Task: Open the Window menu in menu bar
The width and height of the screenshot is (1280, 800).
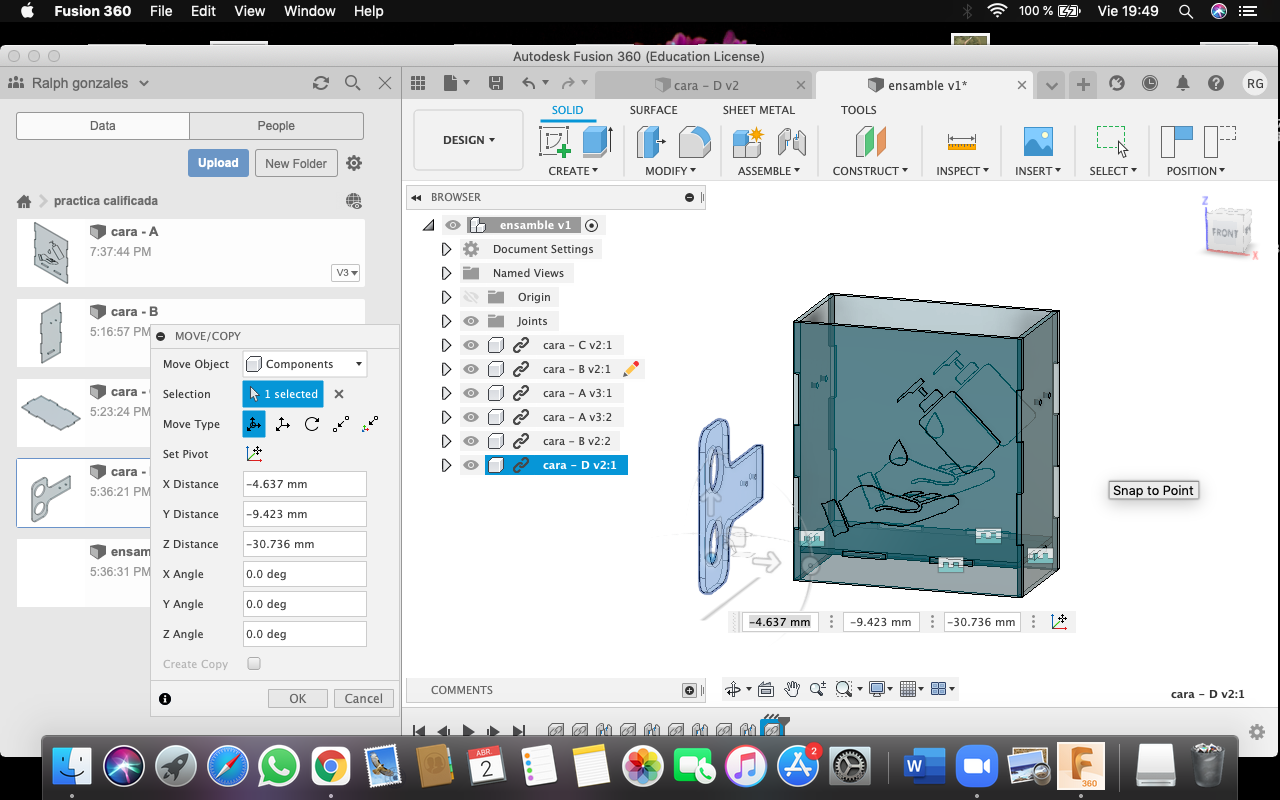Action: point(310,11)
